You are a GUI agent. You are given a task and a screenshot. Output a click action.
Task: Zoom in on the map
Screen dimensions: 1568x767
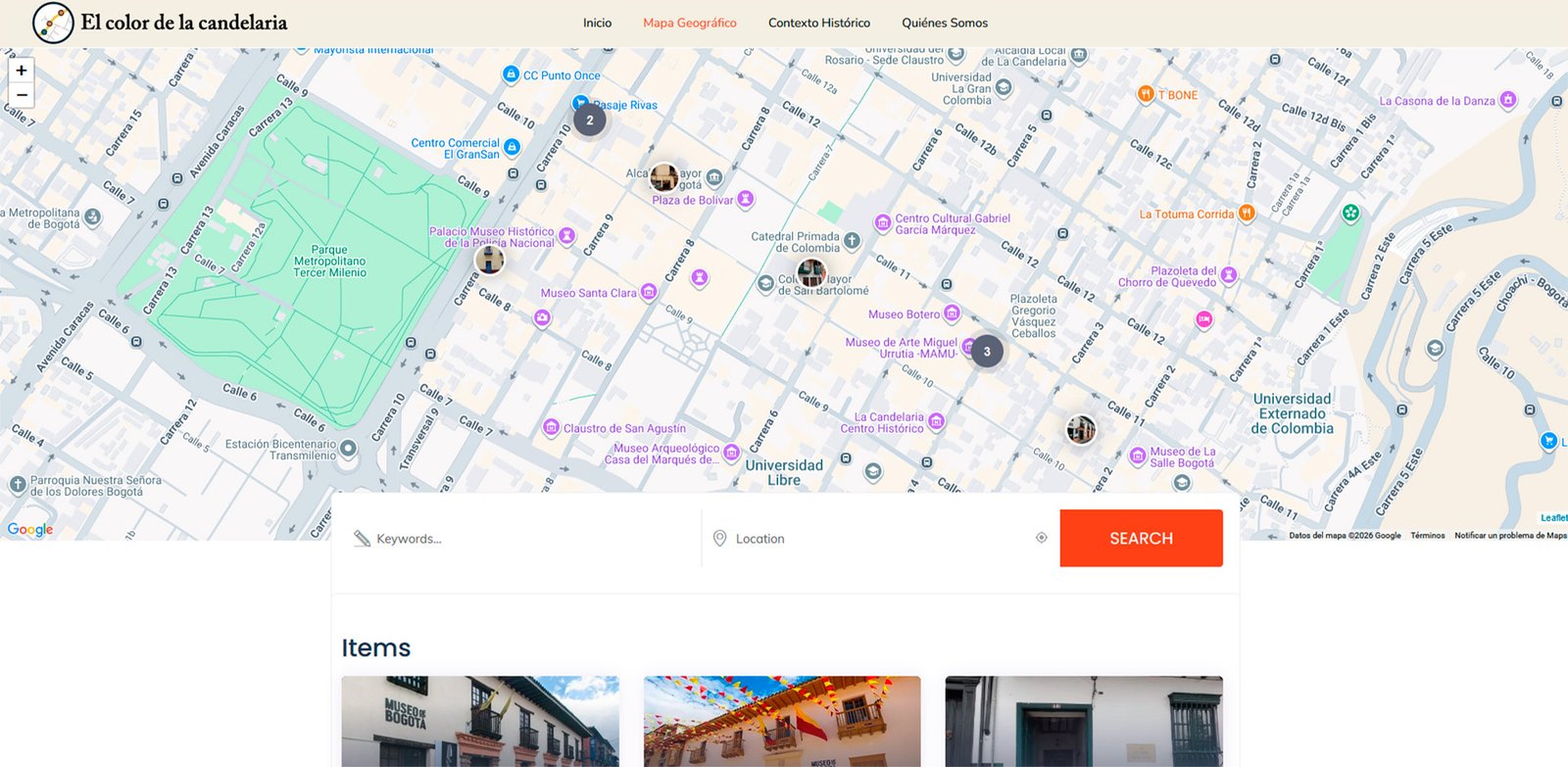tap(22, 71)
